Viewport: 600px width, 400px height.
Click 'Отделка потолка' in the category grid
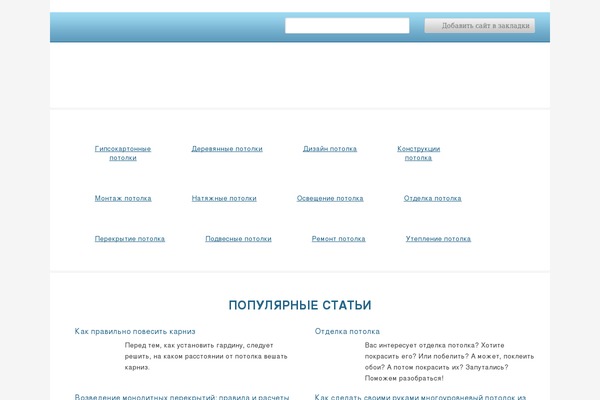click(432, 198)
